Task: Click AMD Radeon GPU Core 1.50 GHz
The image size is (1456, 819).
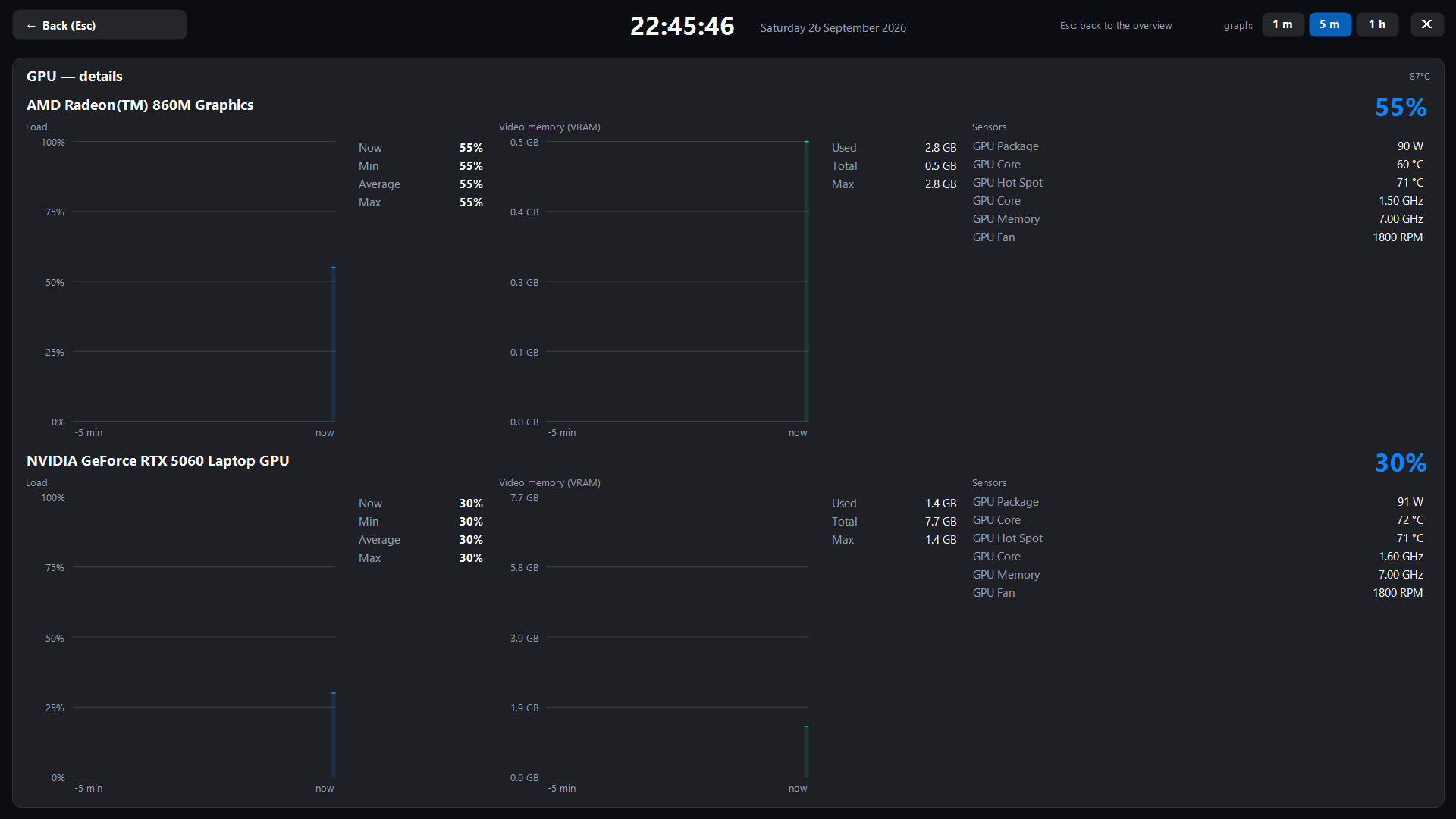Action: (1198, 201)
